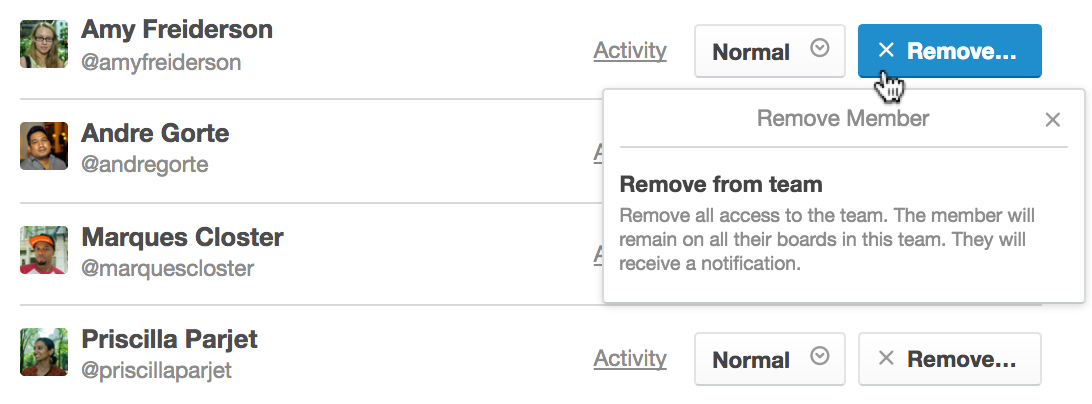The width and height of the screenshot is (1092, 404).
Task: Click Andre Gorte's profile avatar
Action: 44,146
